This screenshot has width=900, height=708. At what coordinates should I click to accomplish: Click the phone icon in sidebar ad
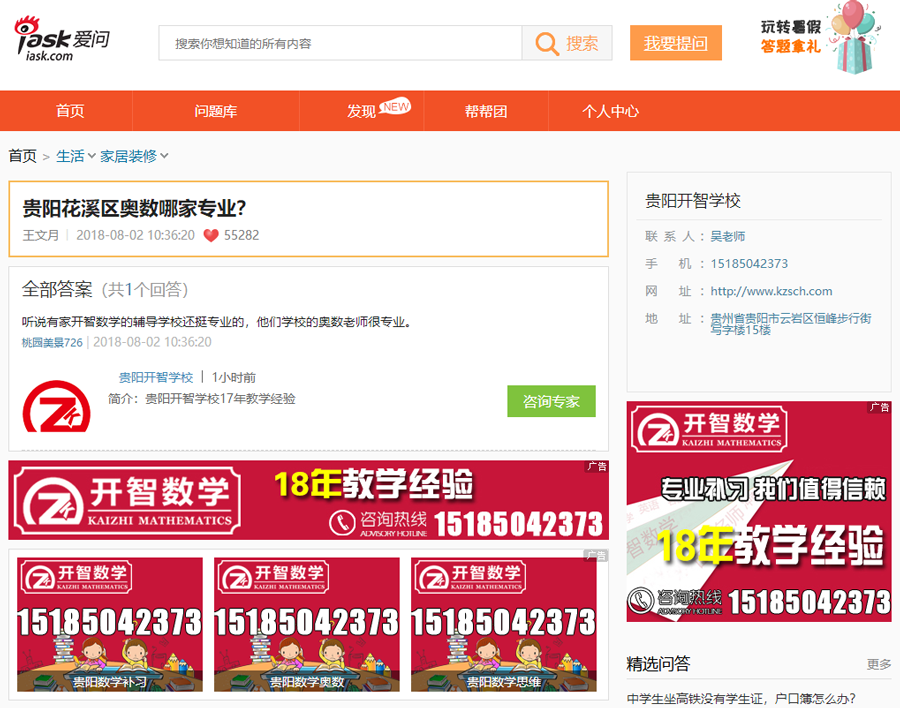(x=639, y=601)
